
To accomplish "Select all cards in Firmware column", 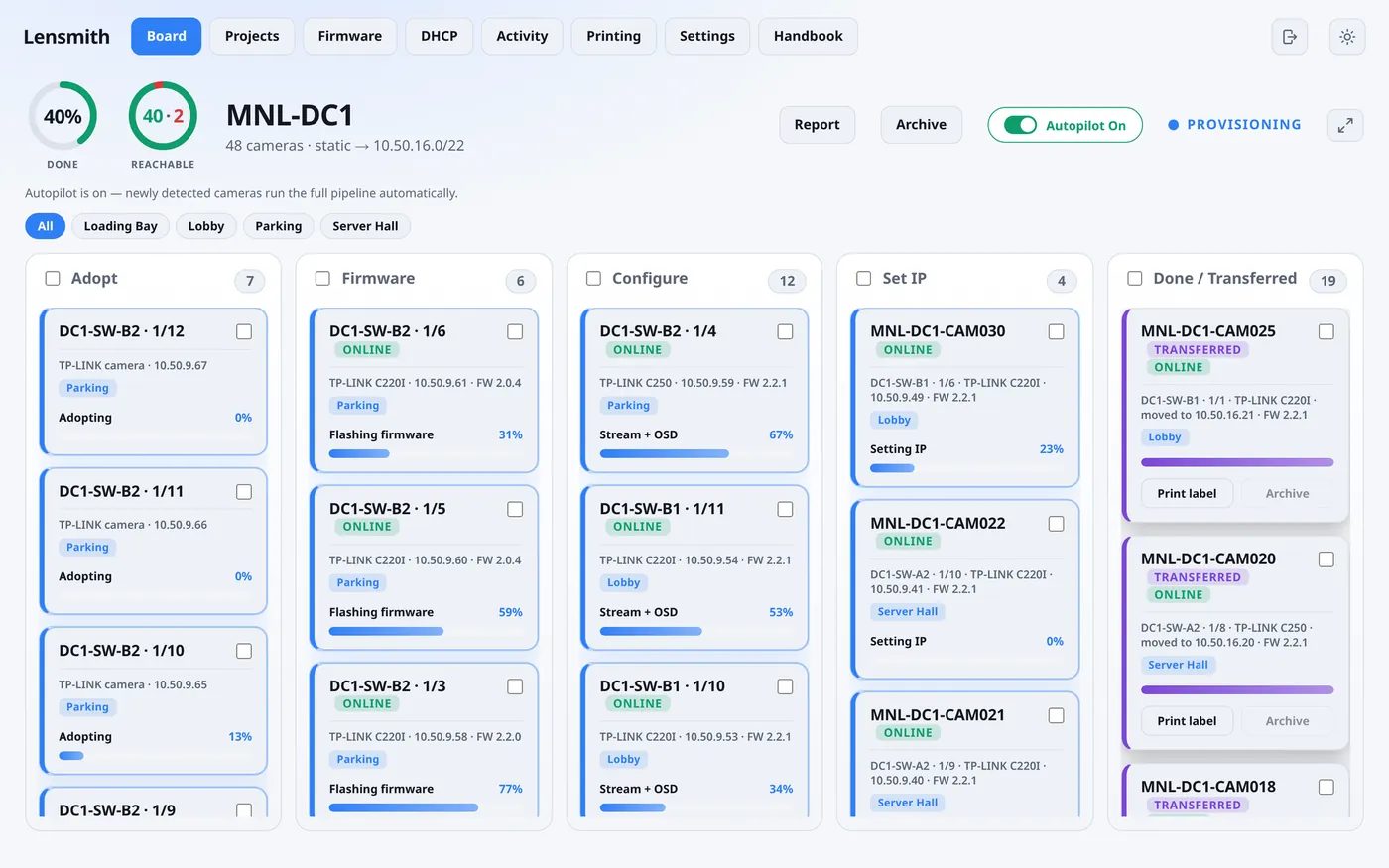I will click(x=322, y=279).
